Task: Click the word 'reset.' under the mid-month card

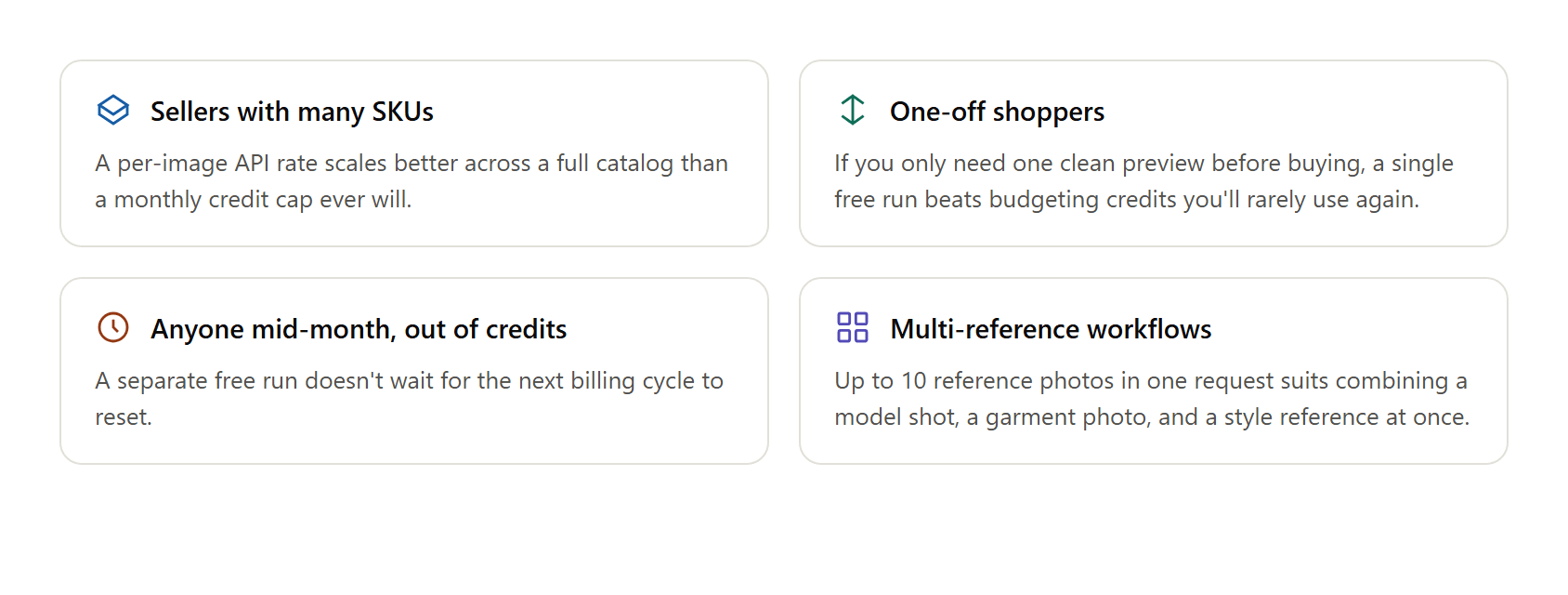Action: (x=124, y=417)
